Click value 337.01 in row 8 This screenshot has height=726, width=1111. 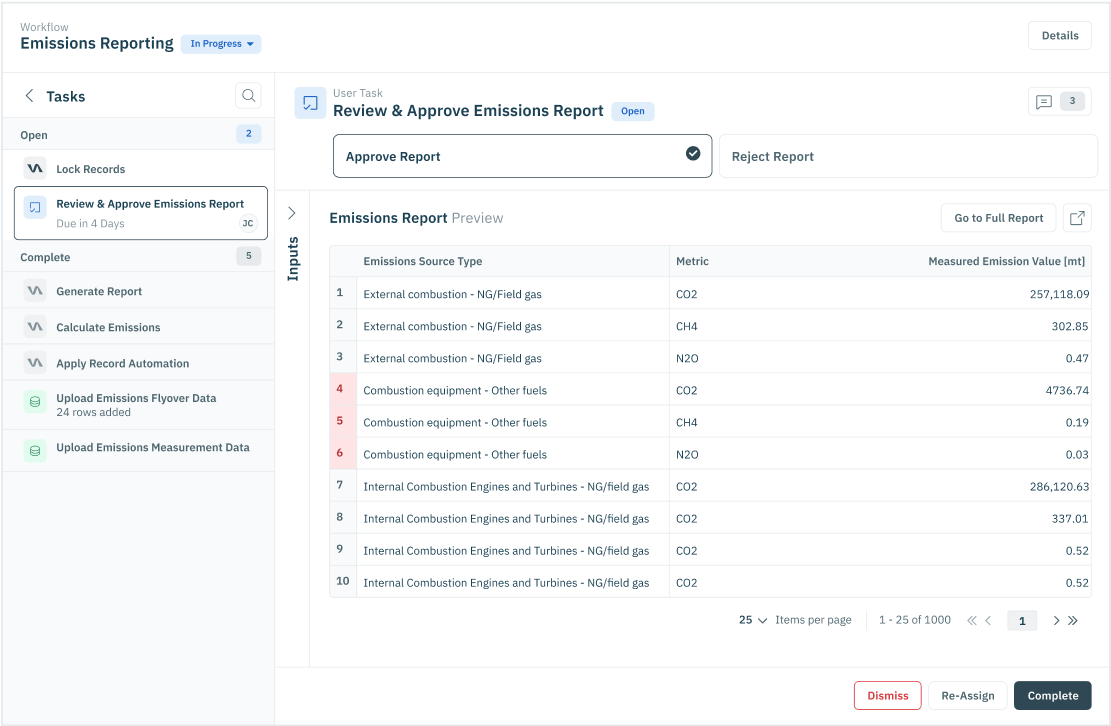pos(1070,518)
